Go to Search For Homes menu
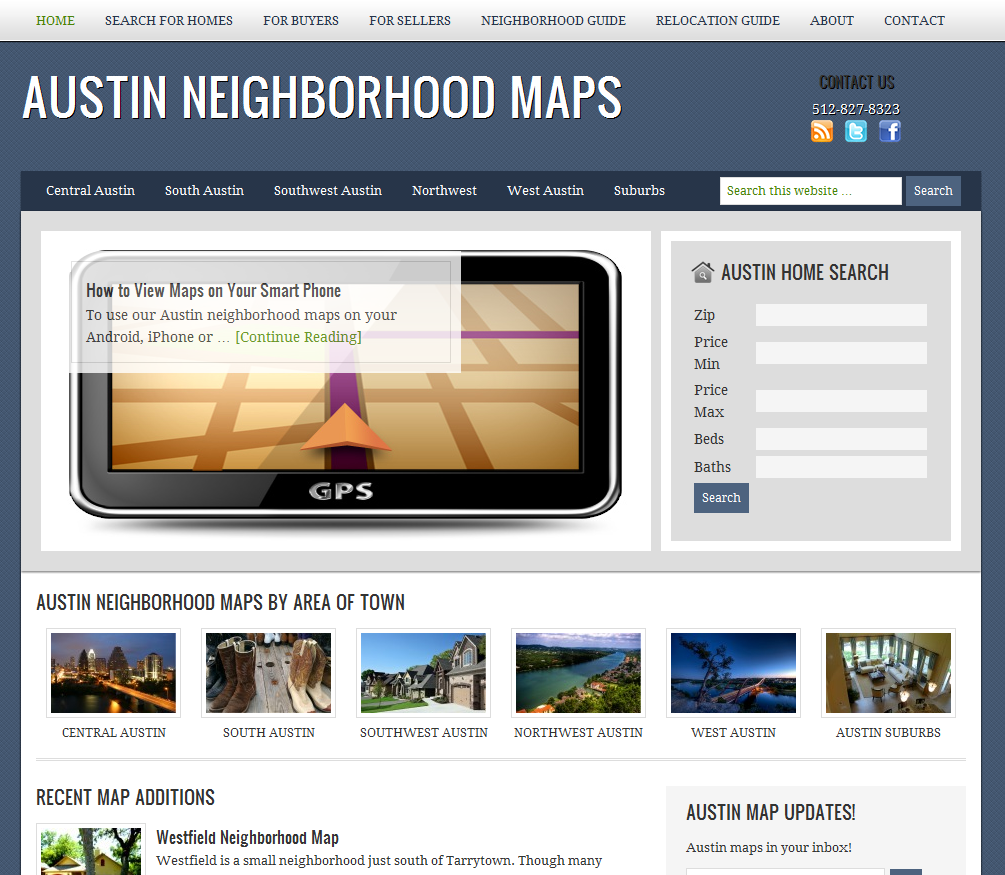The image size is (1005, 875). click(x=169, y=21)
